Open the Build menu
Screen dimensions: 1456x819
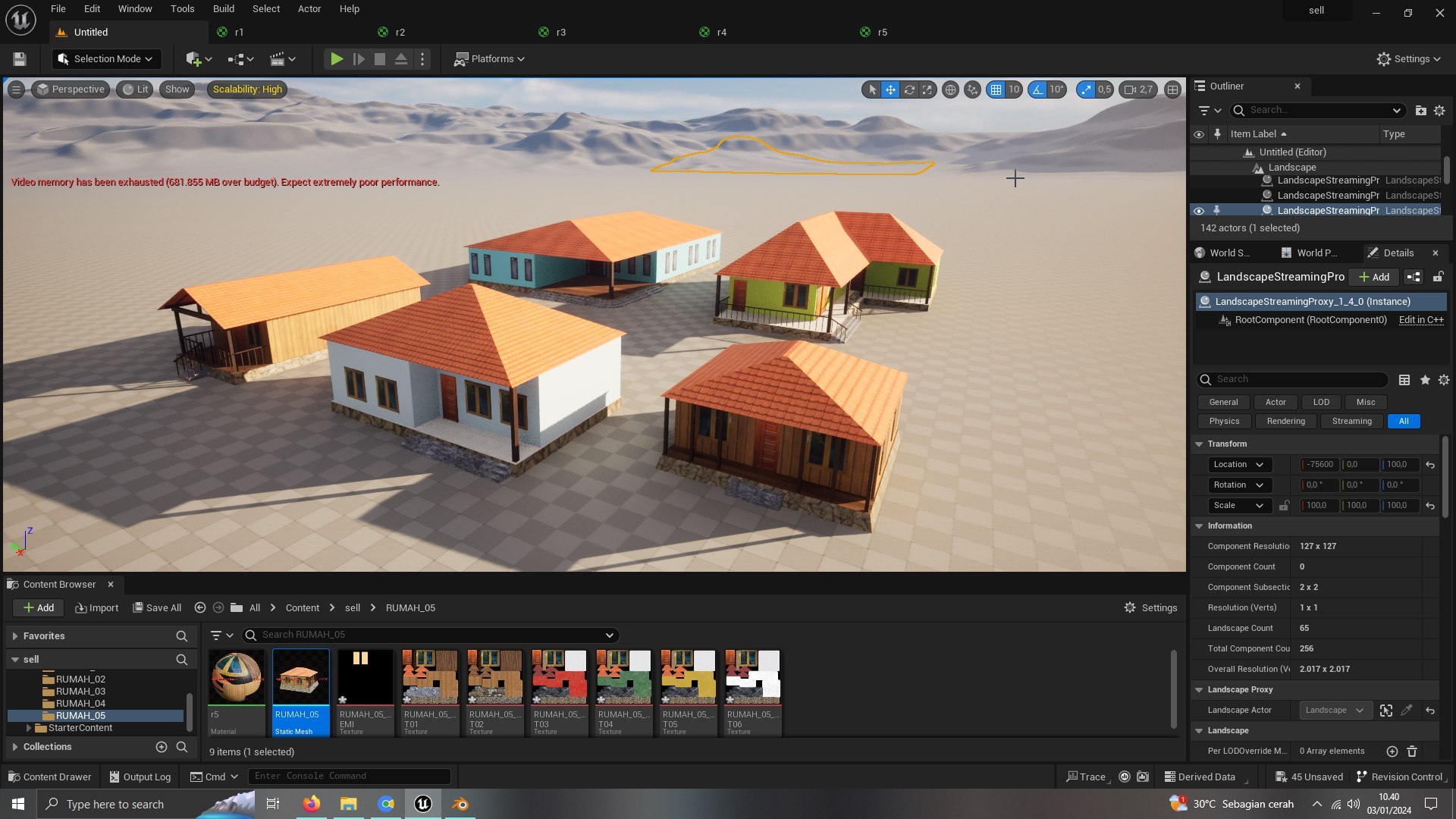223,9
